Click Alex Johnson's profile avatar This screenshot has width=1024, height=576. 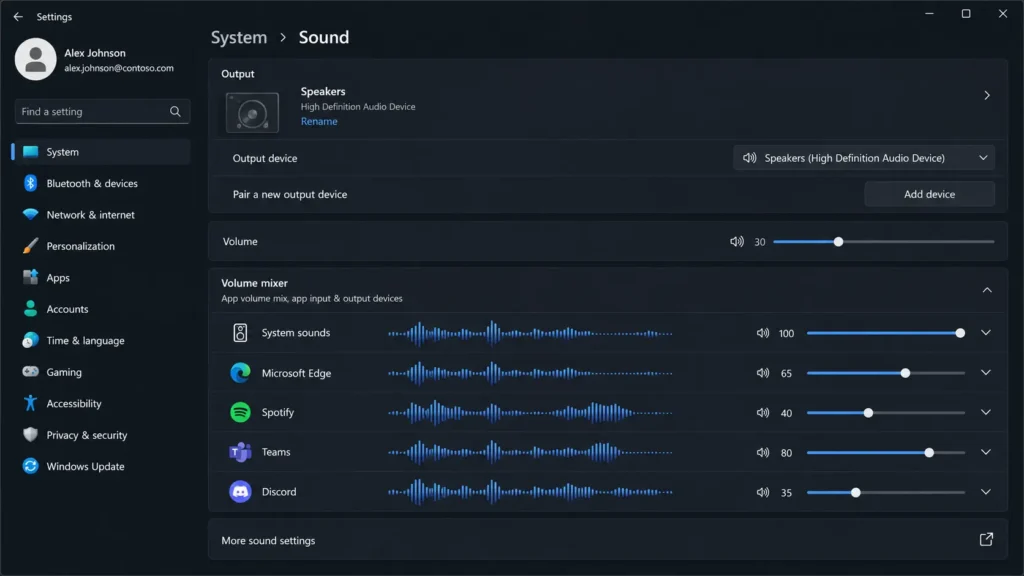click(35, 59)
